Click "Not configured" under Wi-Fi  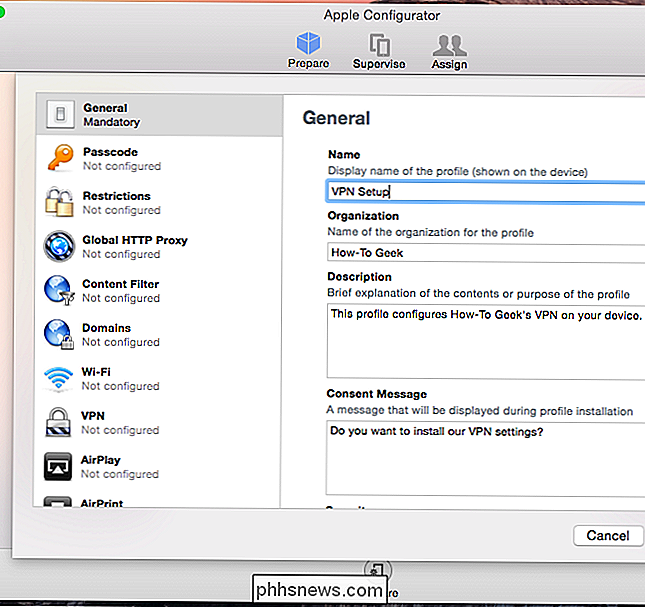point(121,387)
